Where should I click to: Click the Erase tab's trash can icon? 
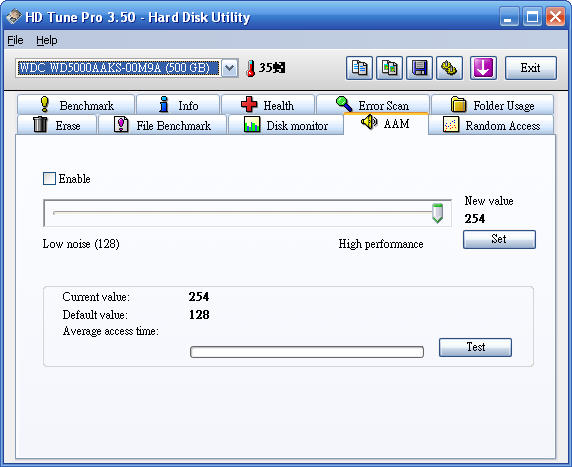click(x=40, y=124)
